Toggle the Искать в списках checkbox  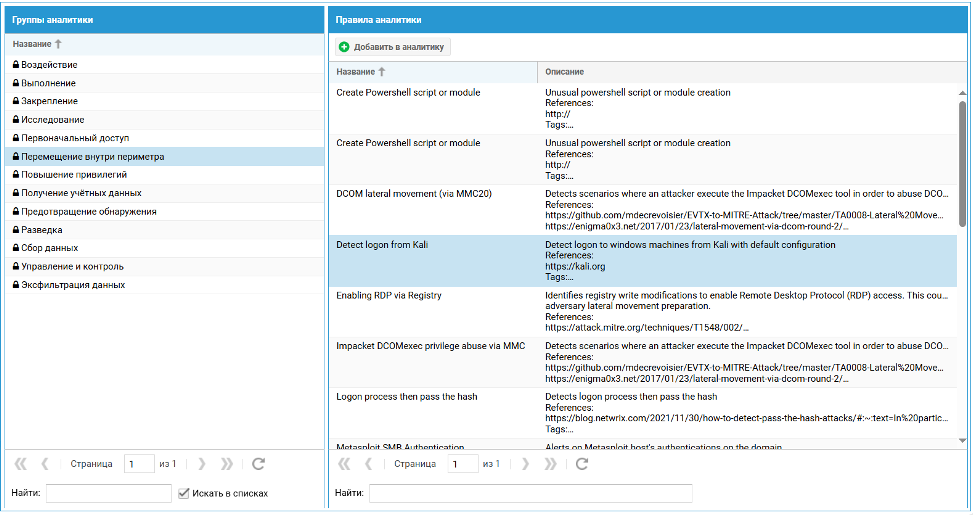click(183, 493)
